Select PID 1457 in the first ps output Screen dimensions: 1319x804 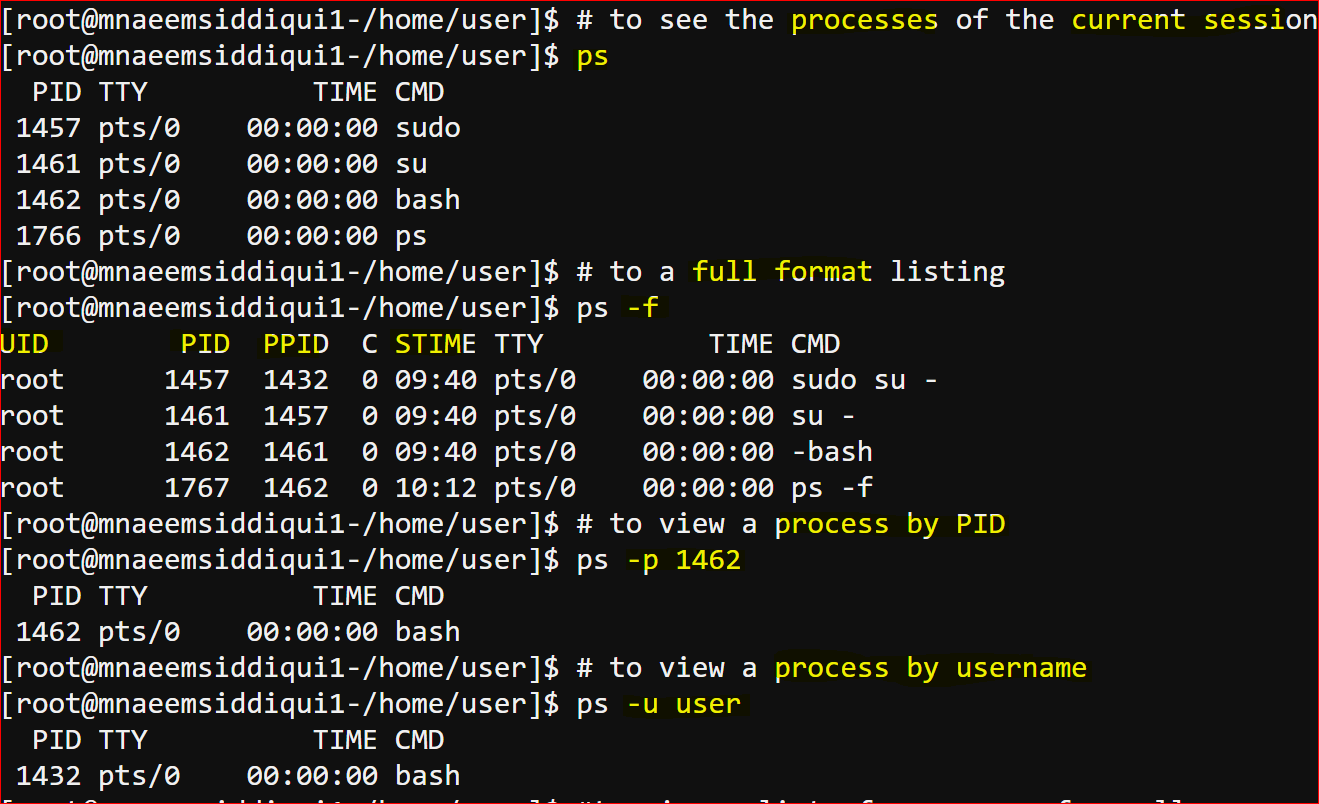point(49,128)
